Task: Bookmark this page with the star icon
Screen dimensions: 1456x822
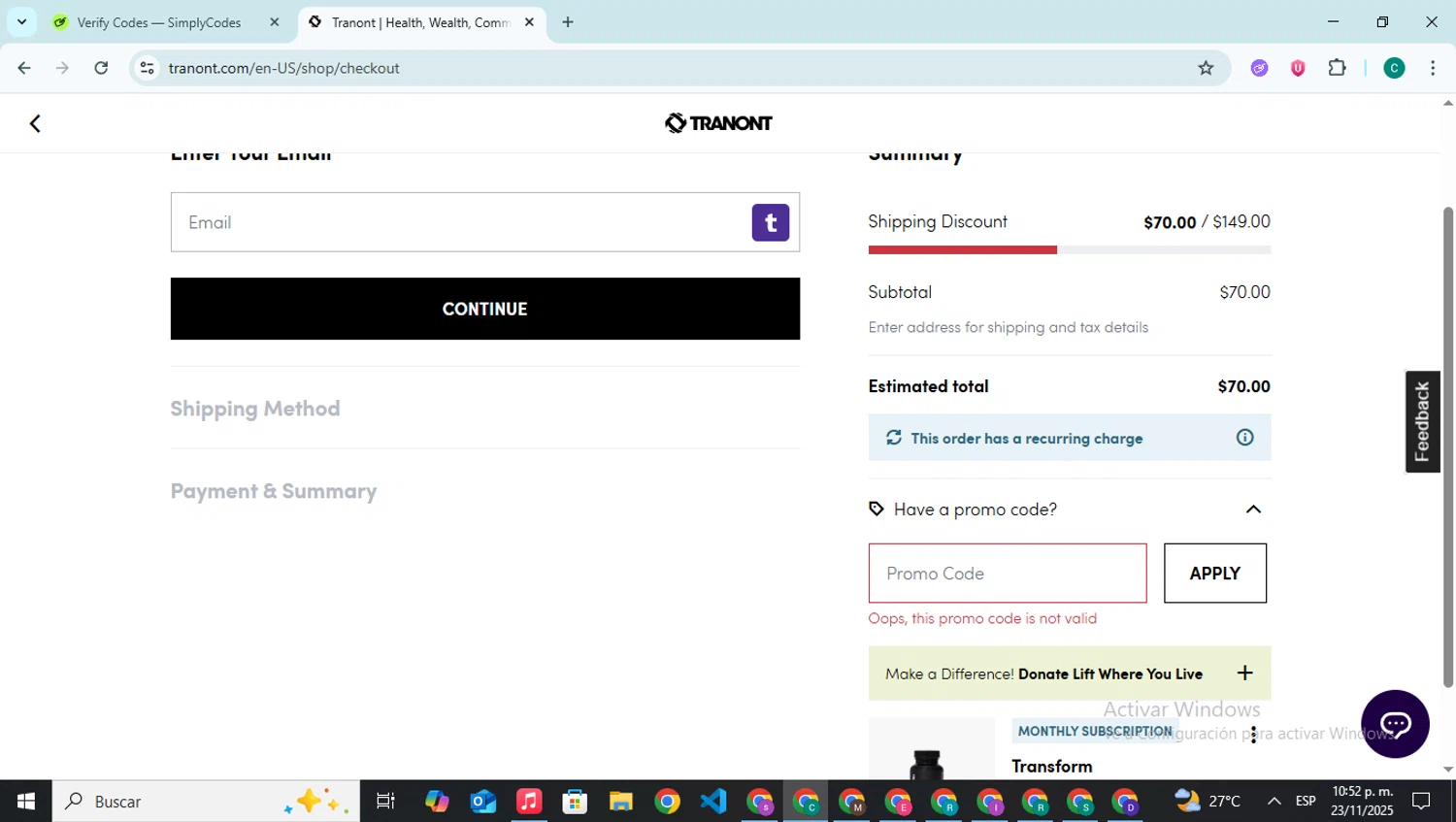Action: 1206,68
